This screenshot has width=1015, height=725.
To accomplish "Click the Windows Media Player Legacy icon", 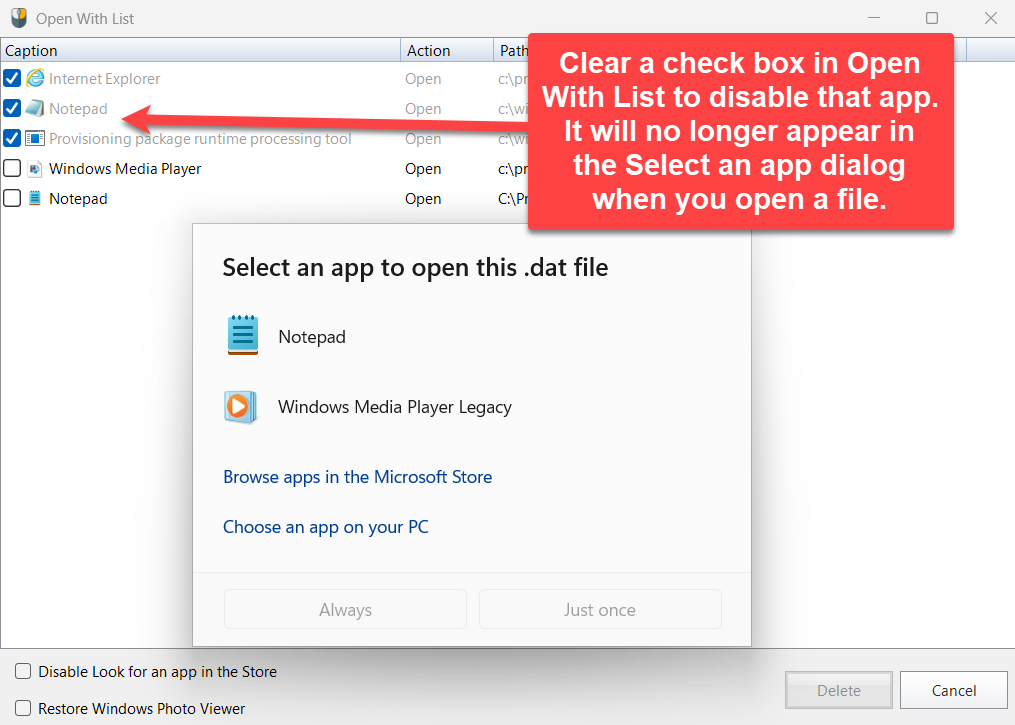I will [240, 407].
